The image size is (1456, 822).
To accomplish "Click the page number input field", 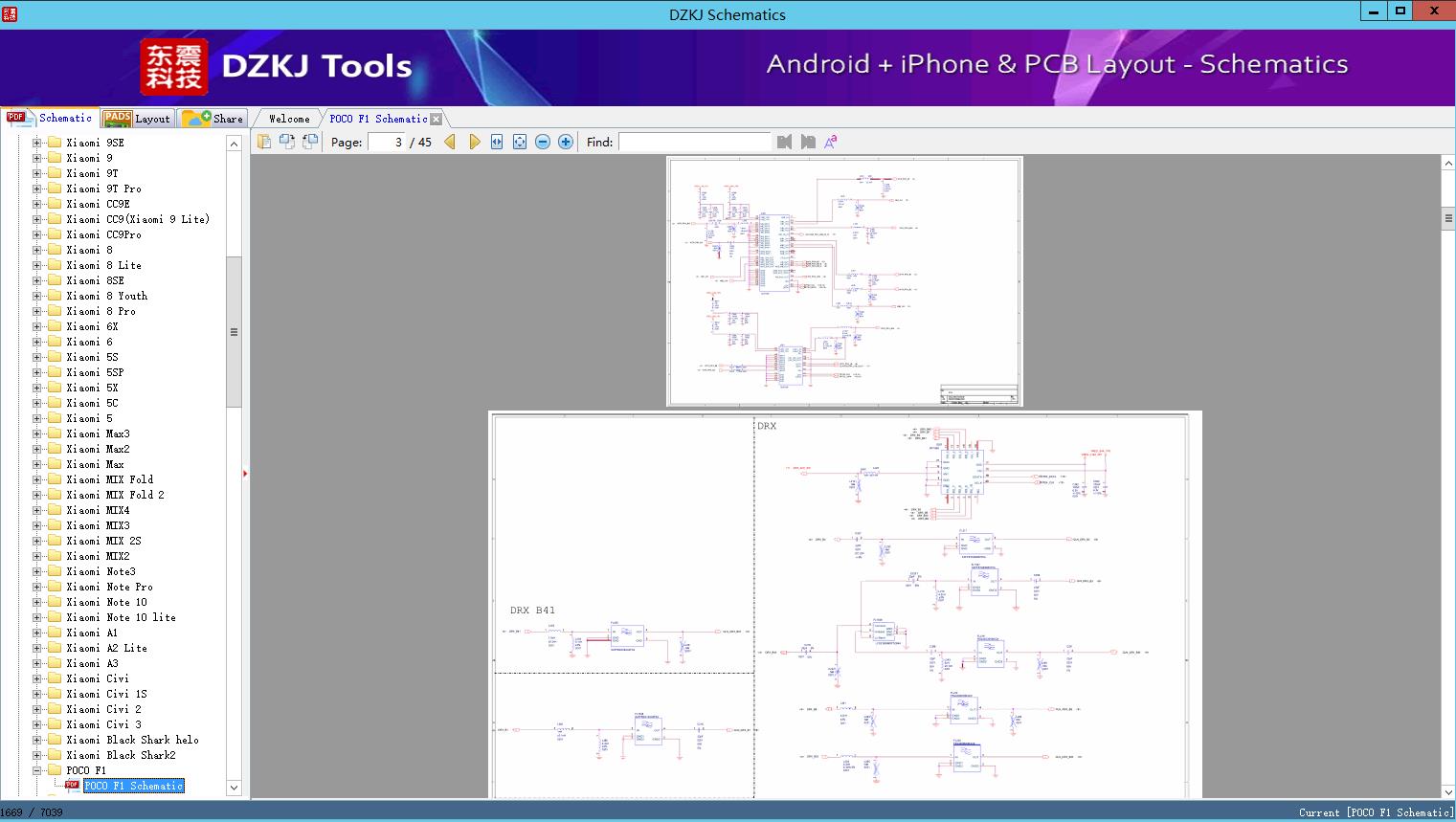I will click(387, 142).
